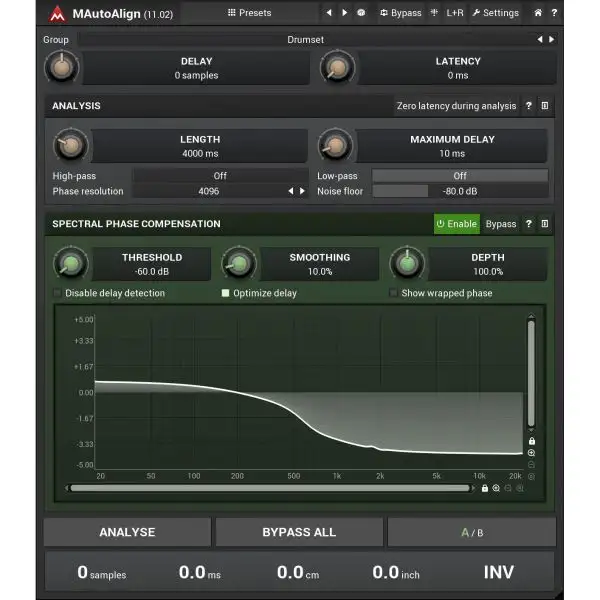
Task: Click the horizontal axis zoom-in icon
Action: click(496, 488)
